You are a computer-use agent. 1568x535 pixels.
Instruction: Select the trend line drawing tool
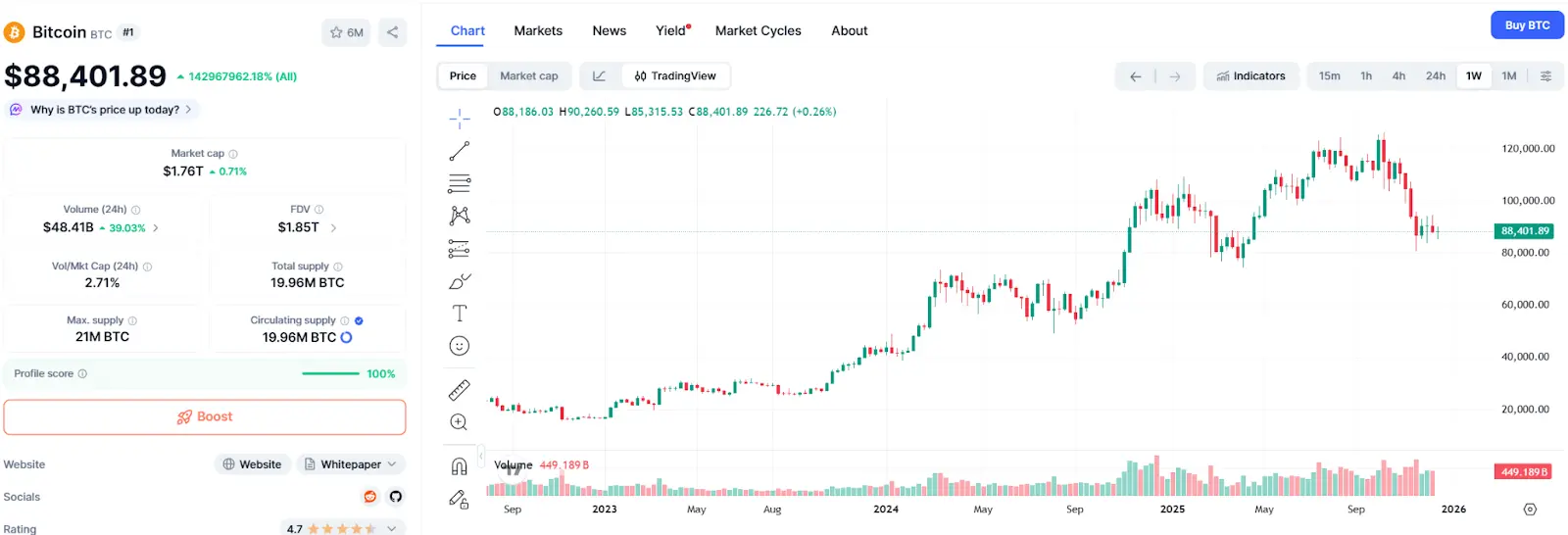(x=459, y=151)
